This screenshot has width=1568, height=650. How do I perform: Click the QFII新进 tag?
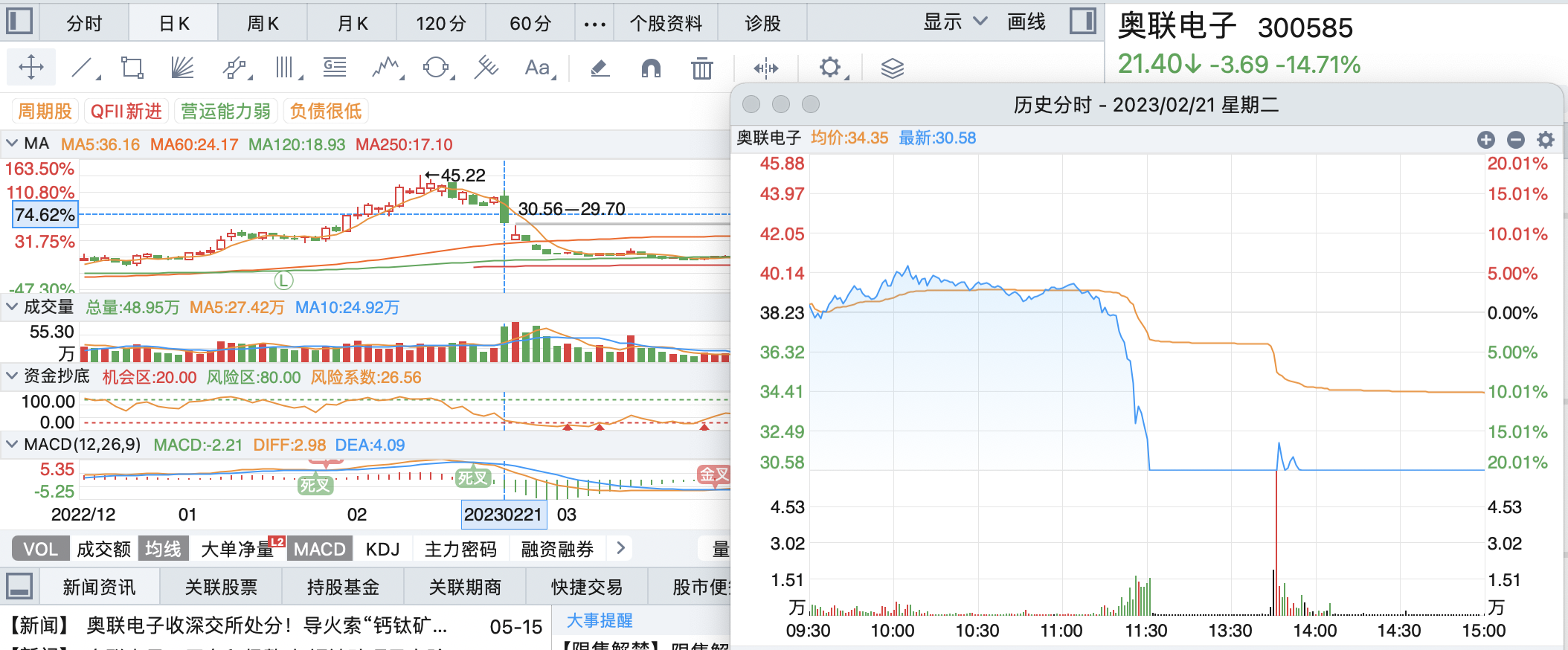(x=126, y=112)
